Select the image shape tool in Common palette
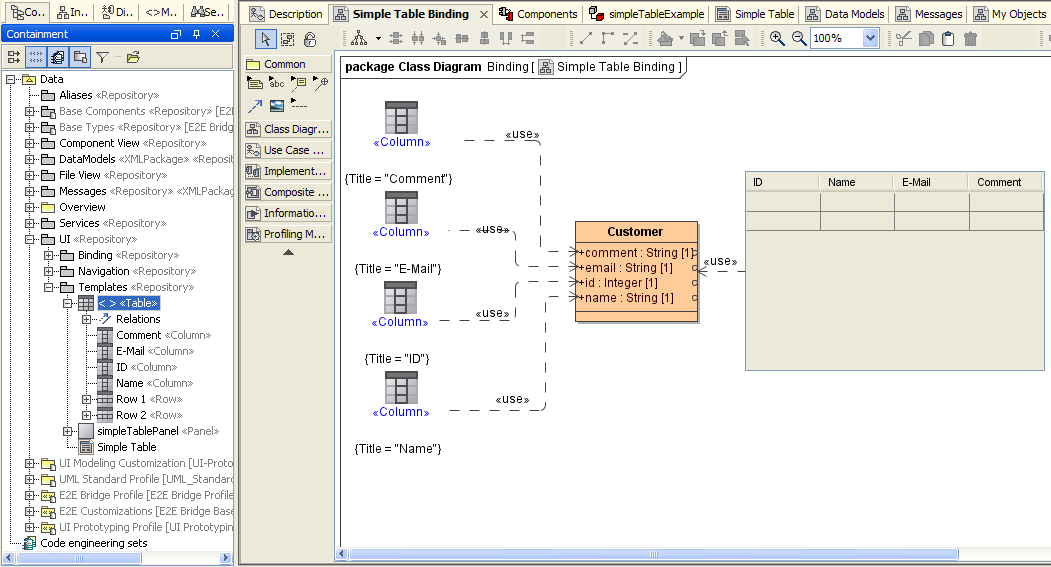Screen dimensions: 1051x567 [x=277, y=105]
